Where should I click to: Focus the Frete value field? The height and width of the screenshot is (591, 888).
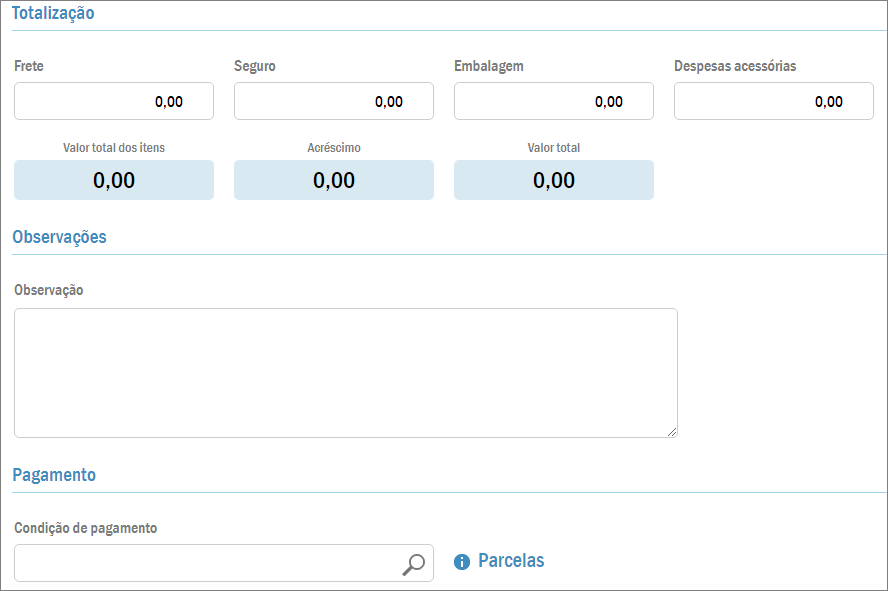coord(114,101)
